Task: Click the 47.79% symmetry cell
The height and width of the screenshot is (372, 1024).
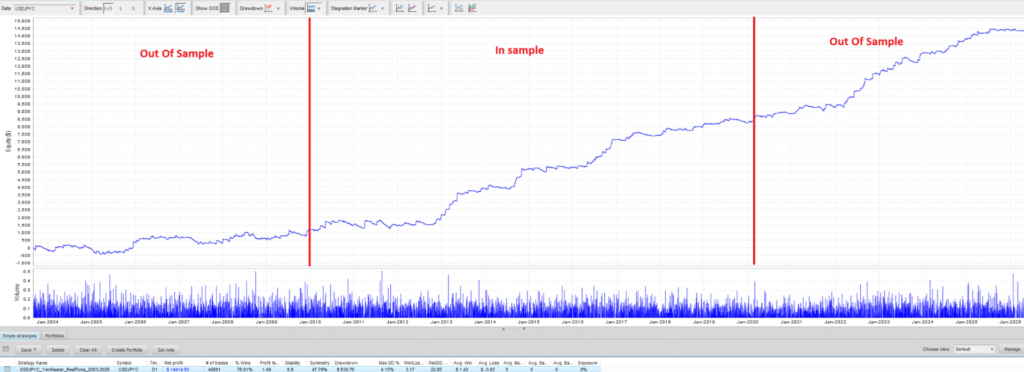Action: click(x=318, y=369)
